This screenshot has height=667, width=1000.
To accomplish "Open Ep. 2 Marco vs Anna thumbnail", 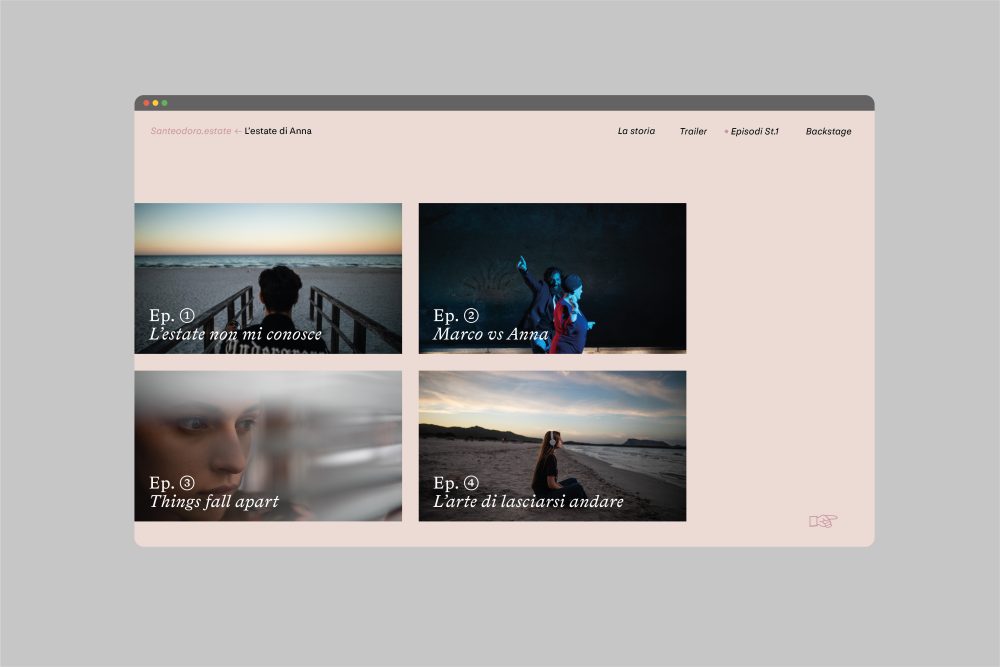I will tap(552, 278).
